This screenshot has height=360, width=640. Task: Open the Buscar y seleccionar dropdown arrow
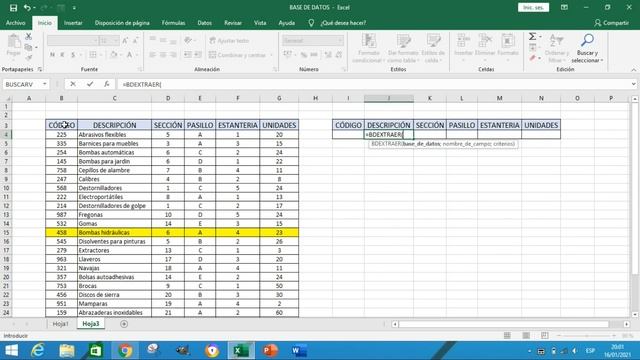[602, 60]
